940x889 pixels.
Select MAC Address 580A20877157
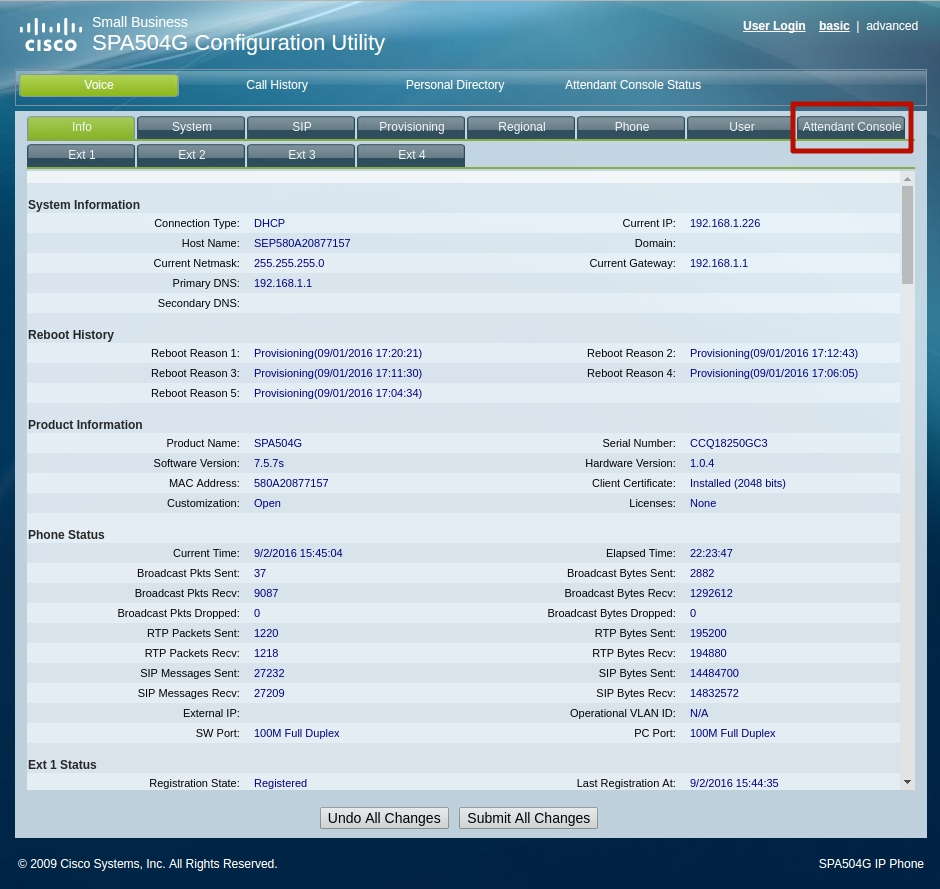click(x=291, y=484)
